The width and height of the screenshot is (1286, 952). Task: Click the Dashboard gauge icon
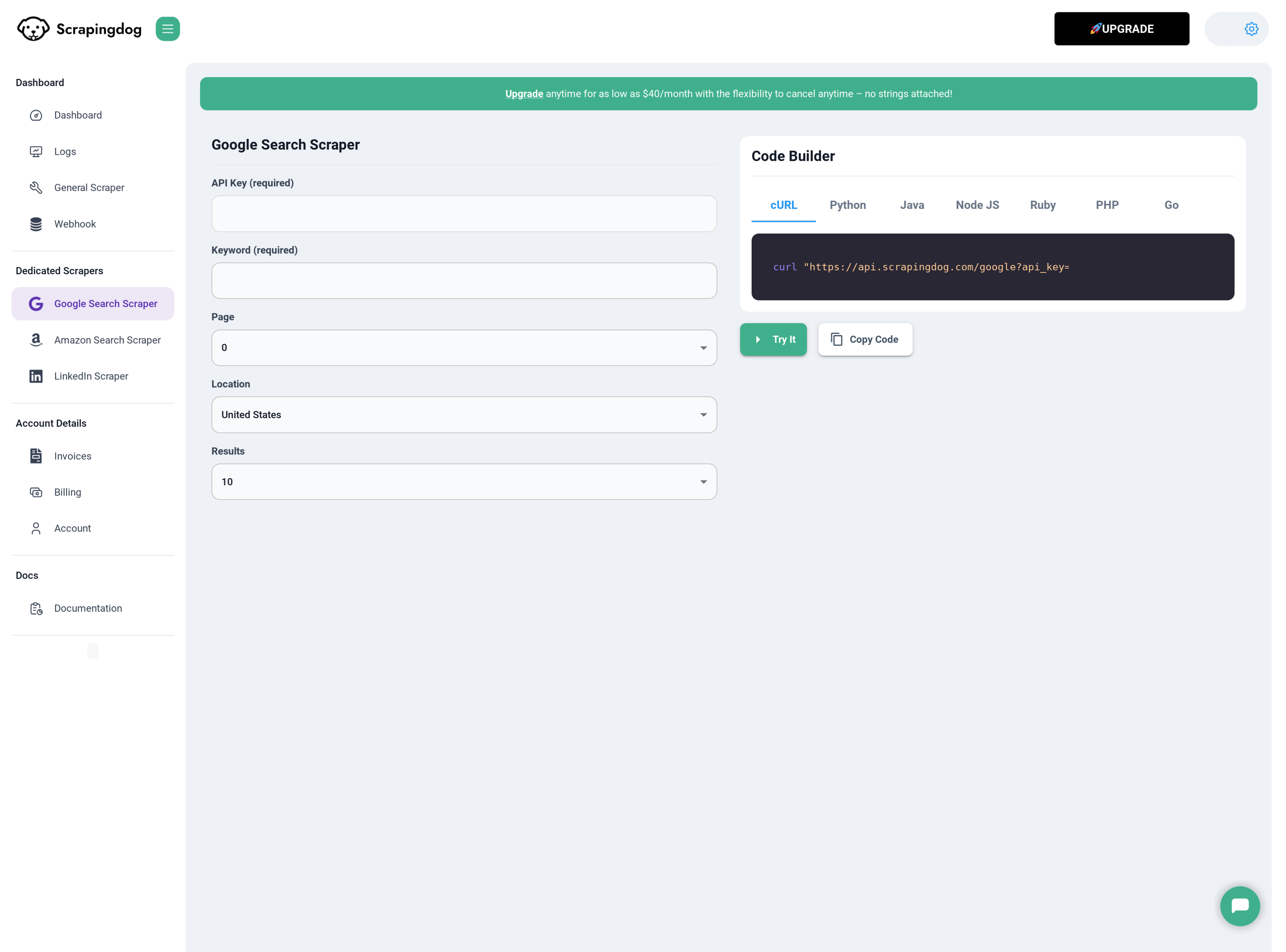[36, 115]
